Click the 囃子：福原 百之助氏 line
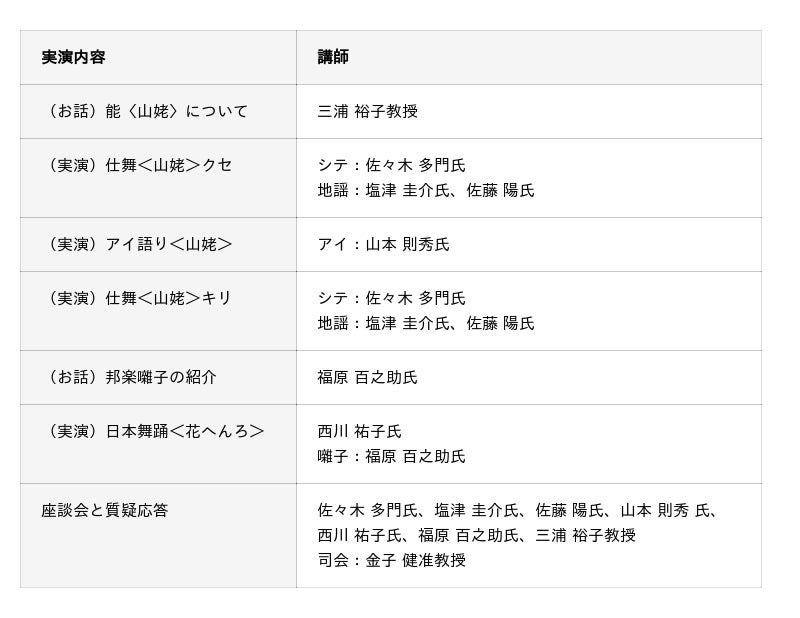This screenshot has height=618, width=800. coord(391,456)
